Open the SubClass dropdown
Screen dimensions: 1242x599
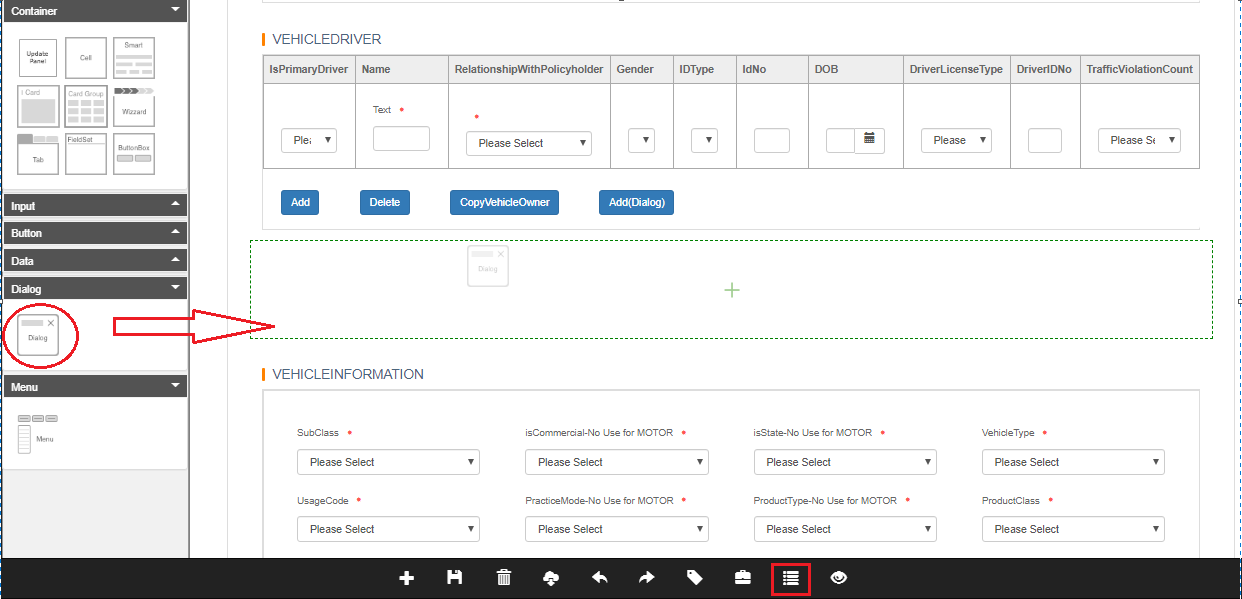[x=388, y=462]
